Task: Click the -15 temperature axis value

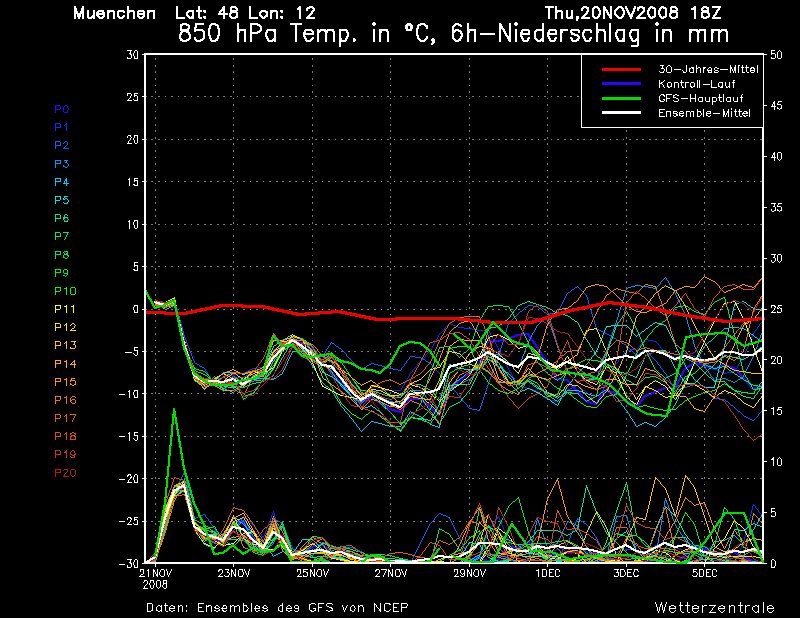Action: point(129,437)
